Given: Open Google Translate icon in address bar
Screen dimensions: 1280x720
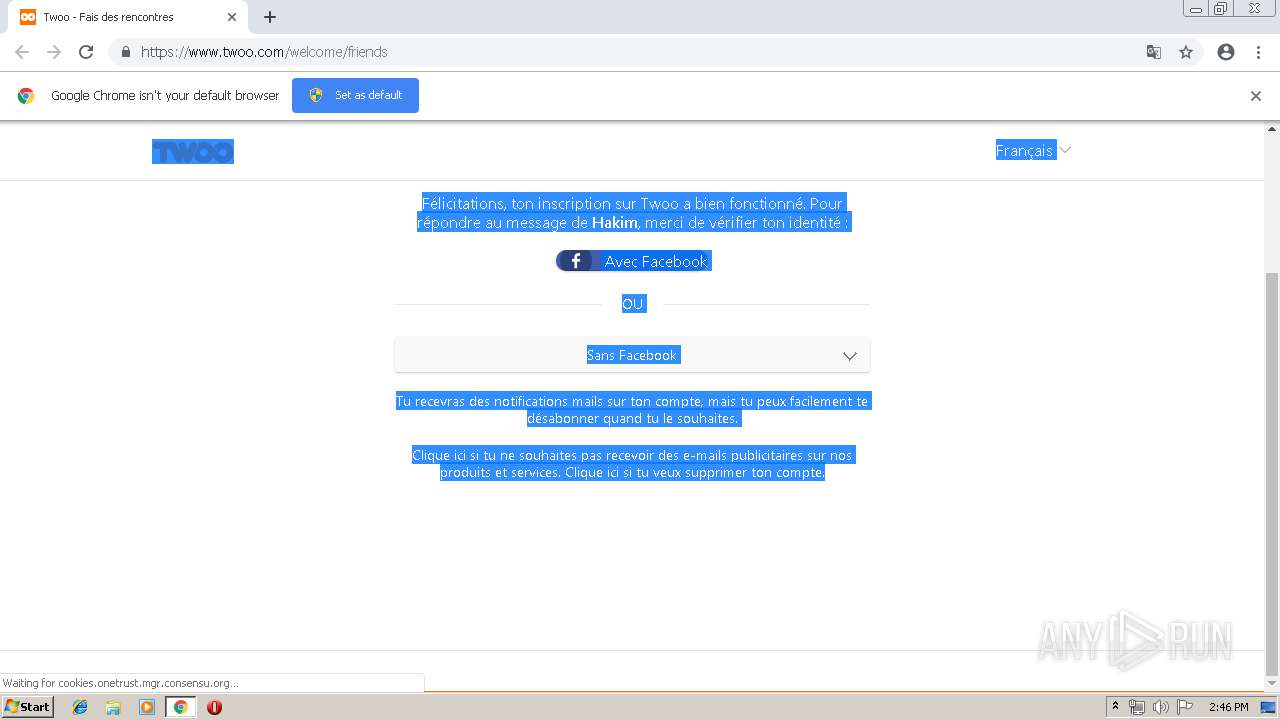Looking at the screenshot, I should [x=1153, y=52].
